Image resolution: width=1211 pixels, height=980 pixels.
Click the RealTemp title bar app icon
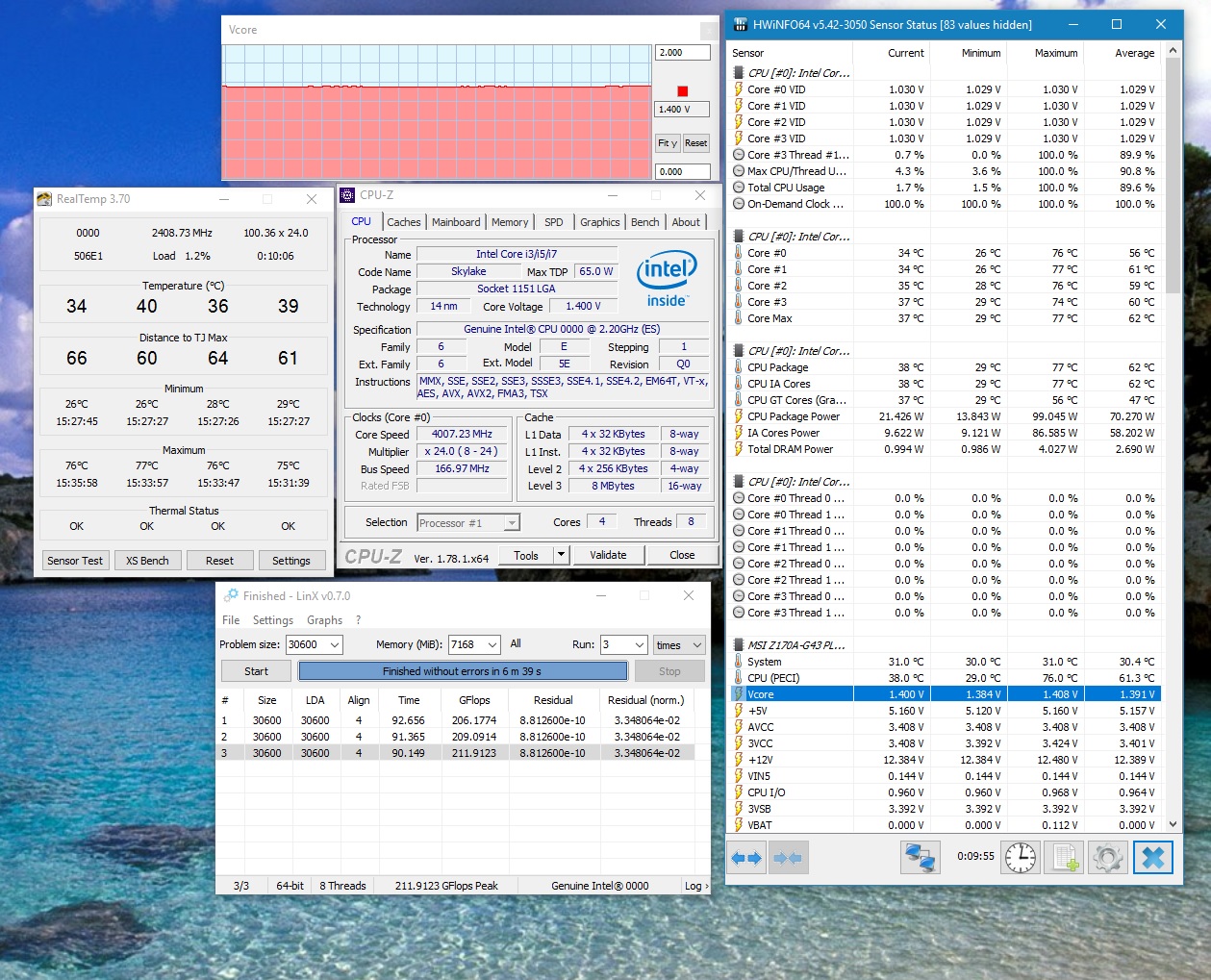tap(44, 199)
